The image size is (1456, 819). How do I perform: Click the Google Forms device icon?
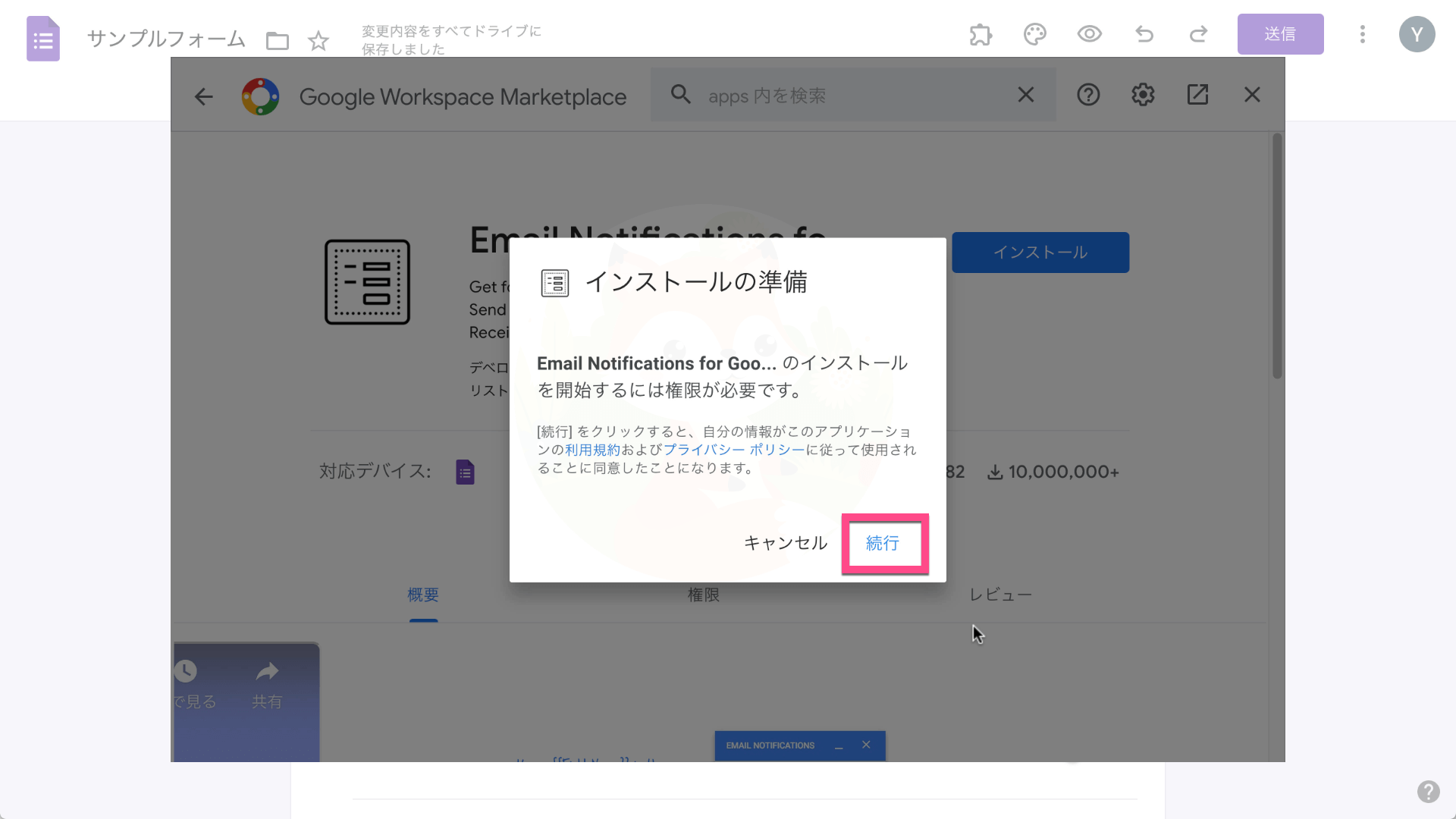click(x=465, y=472)
